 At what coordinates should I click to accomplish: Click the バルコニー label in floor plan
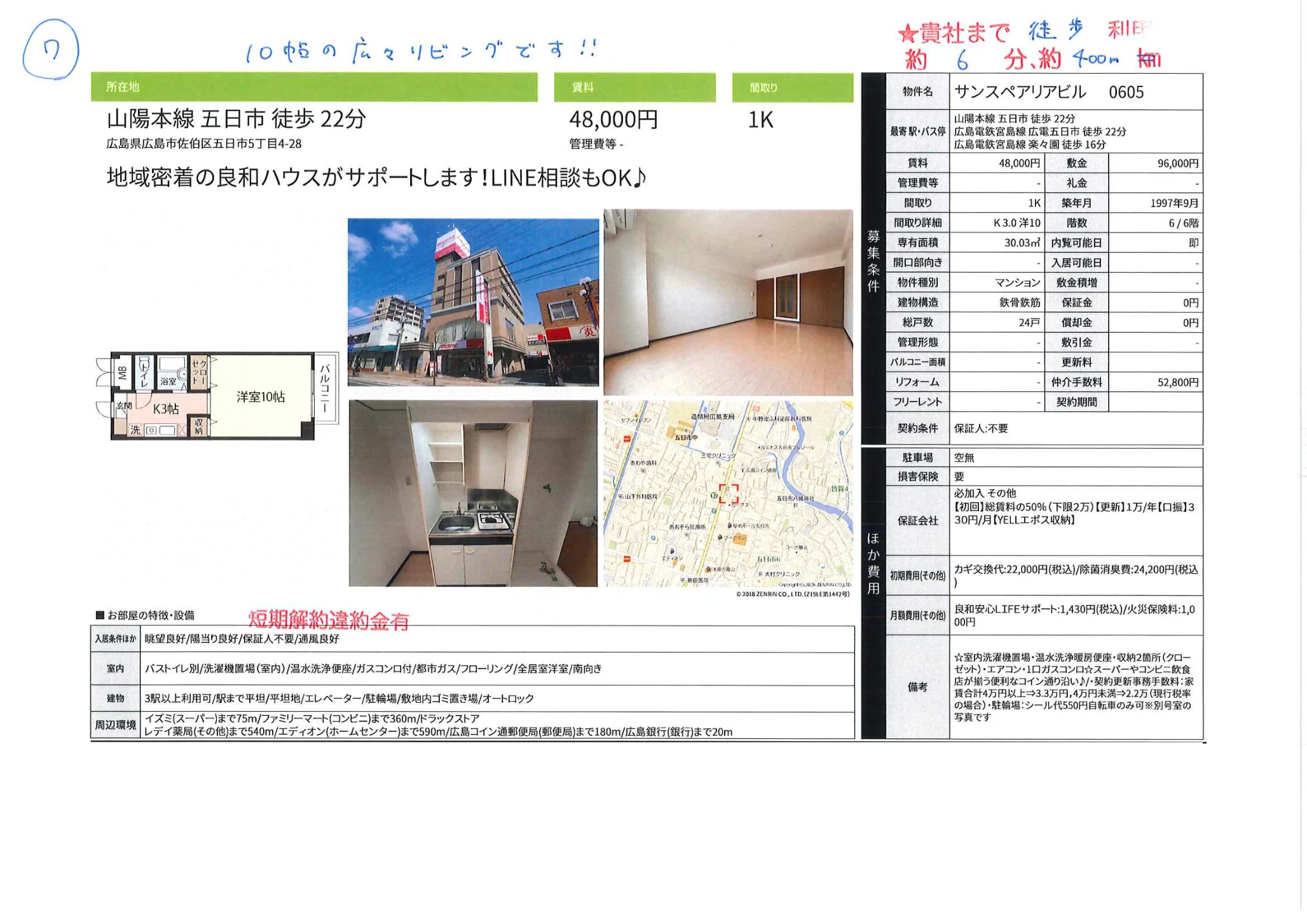(x=325, y=388)
